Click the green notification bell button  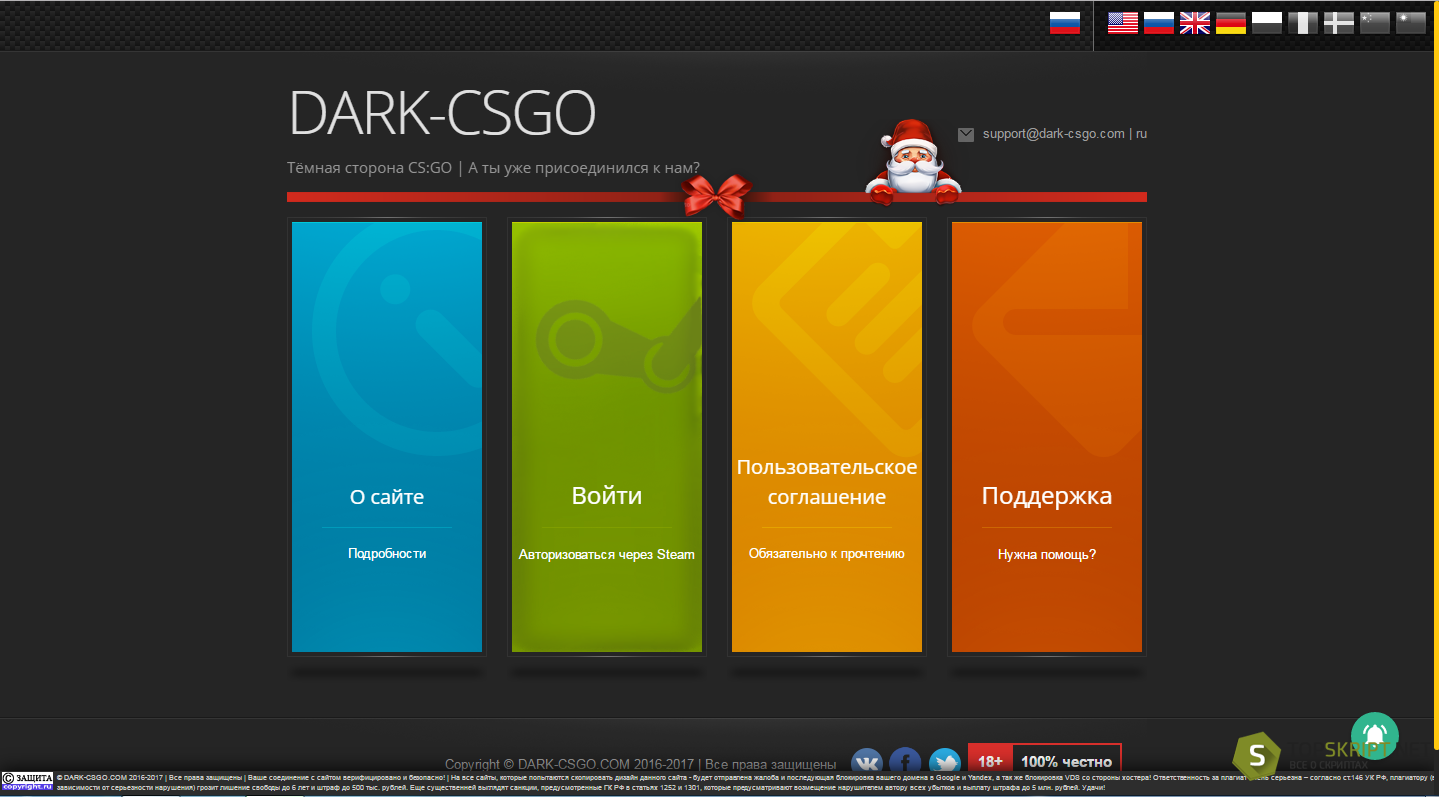click(1375, 735)
